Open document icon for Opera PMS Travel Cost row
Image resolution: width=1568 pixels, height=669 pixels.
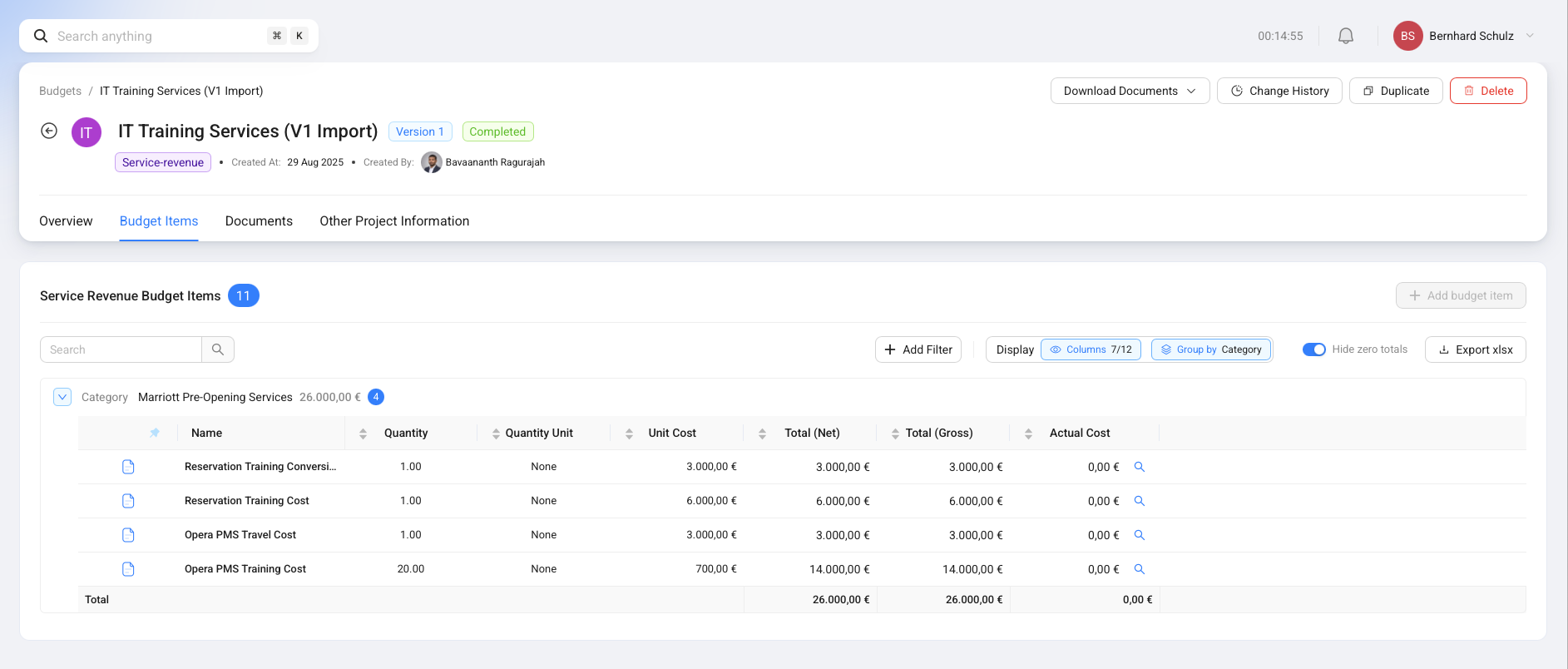click(128, 535)
